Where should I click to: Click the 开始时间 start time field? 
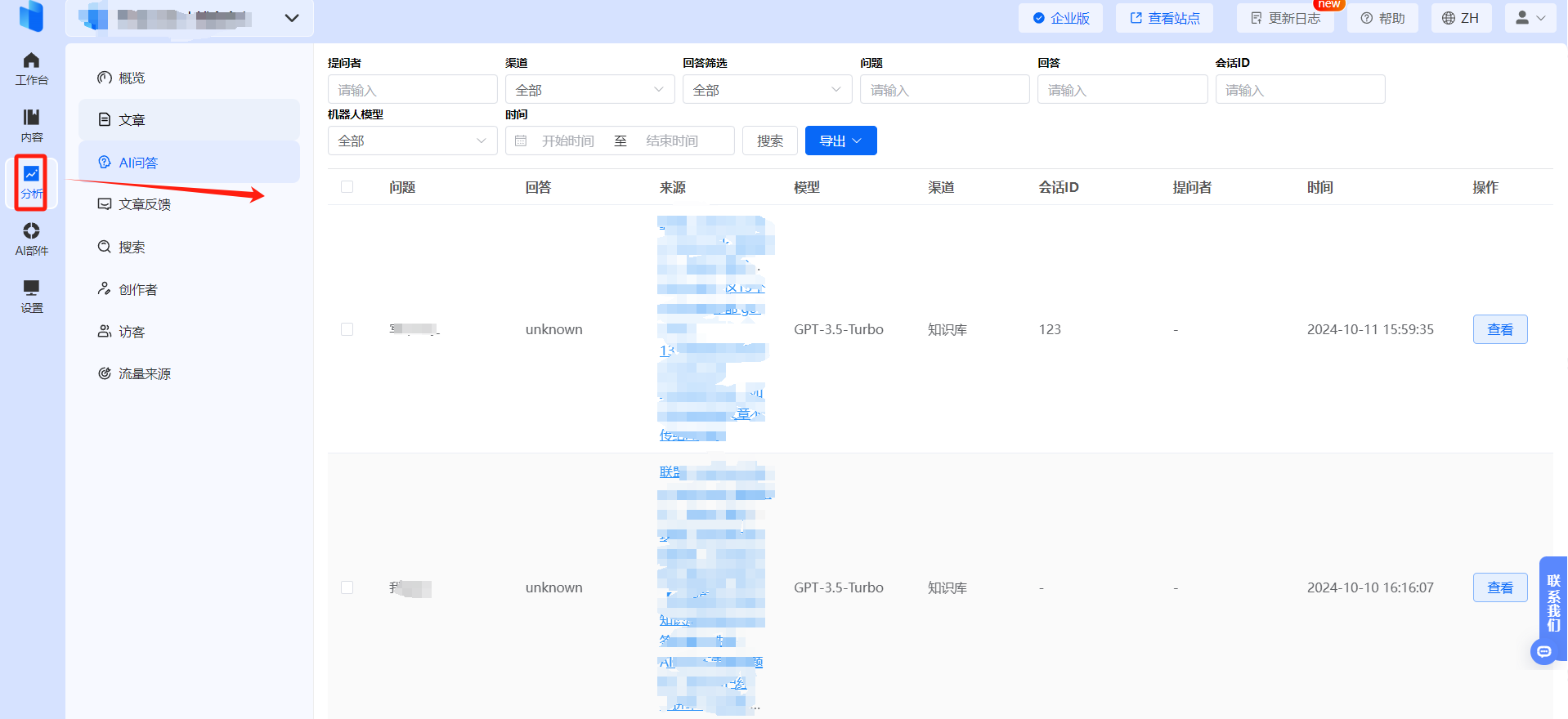pyautogui.click(x=568, y=141)
